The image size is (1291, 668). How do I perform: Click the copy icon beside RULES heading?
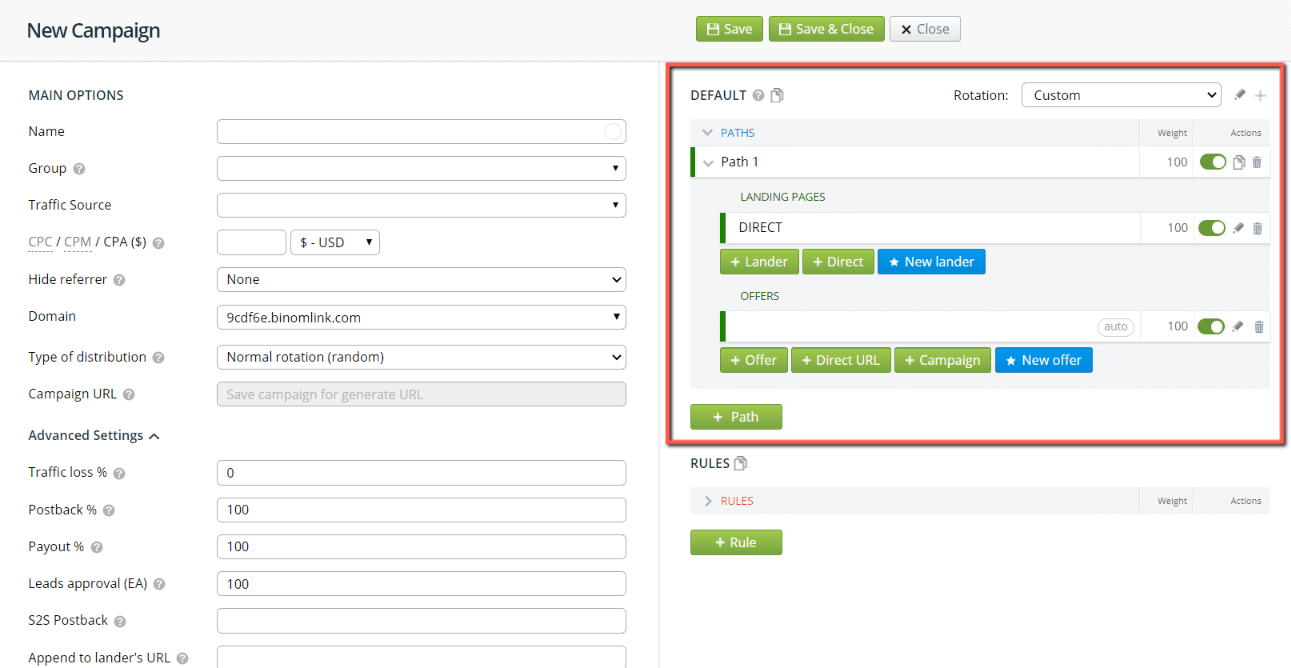coord(740,464)
